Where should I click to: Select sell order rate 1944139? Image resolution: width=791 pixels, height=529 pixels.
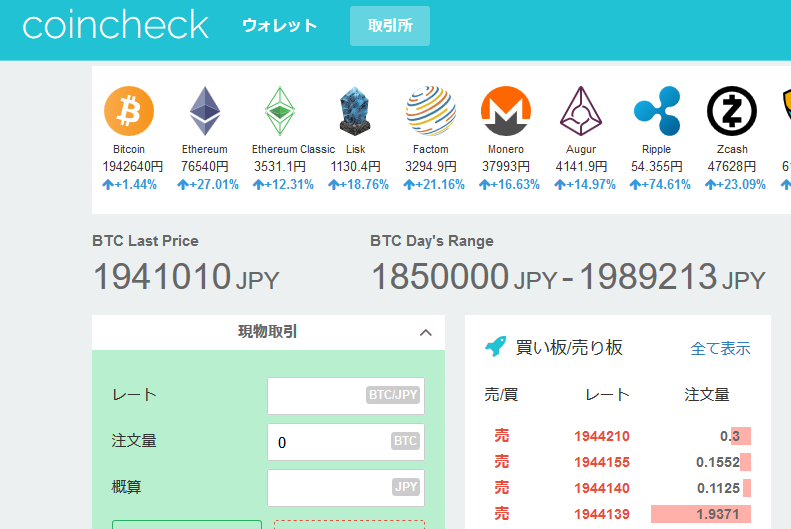tap(602, 514)
